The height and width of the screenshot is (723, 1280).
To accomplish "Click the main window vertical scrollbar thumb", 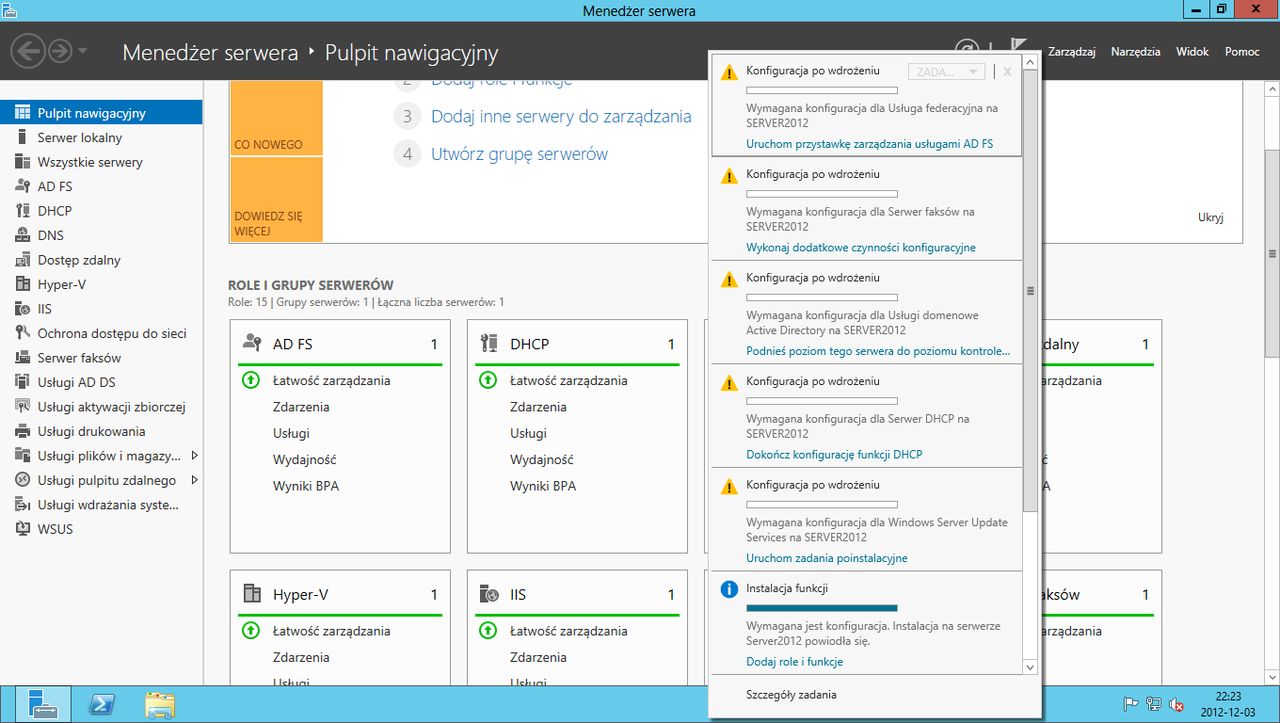I will (x=1272, y=255).
